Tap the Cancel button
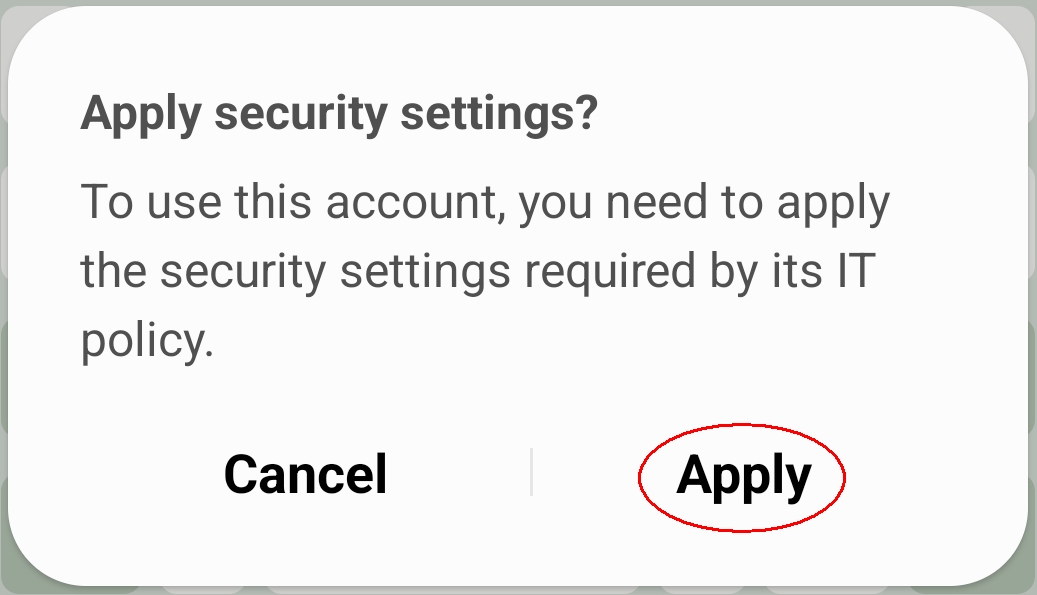Viewport: 1037px width, 595px height. (x=305, y=474)
